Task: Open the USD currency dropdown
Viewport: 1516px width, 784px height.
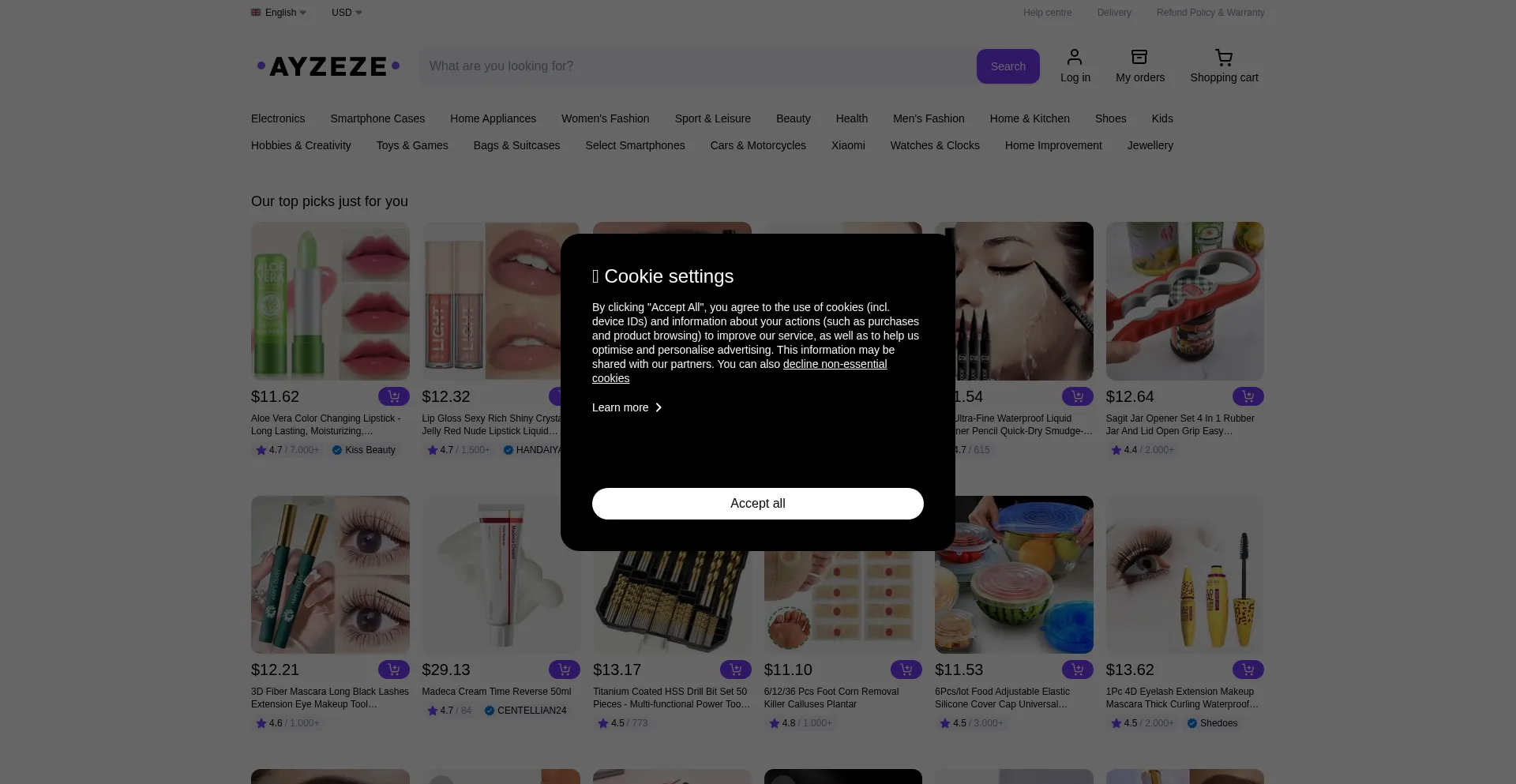Action: [x=346, y=13]
